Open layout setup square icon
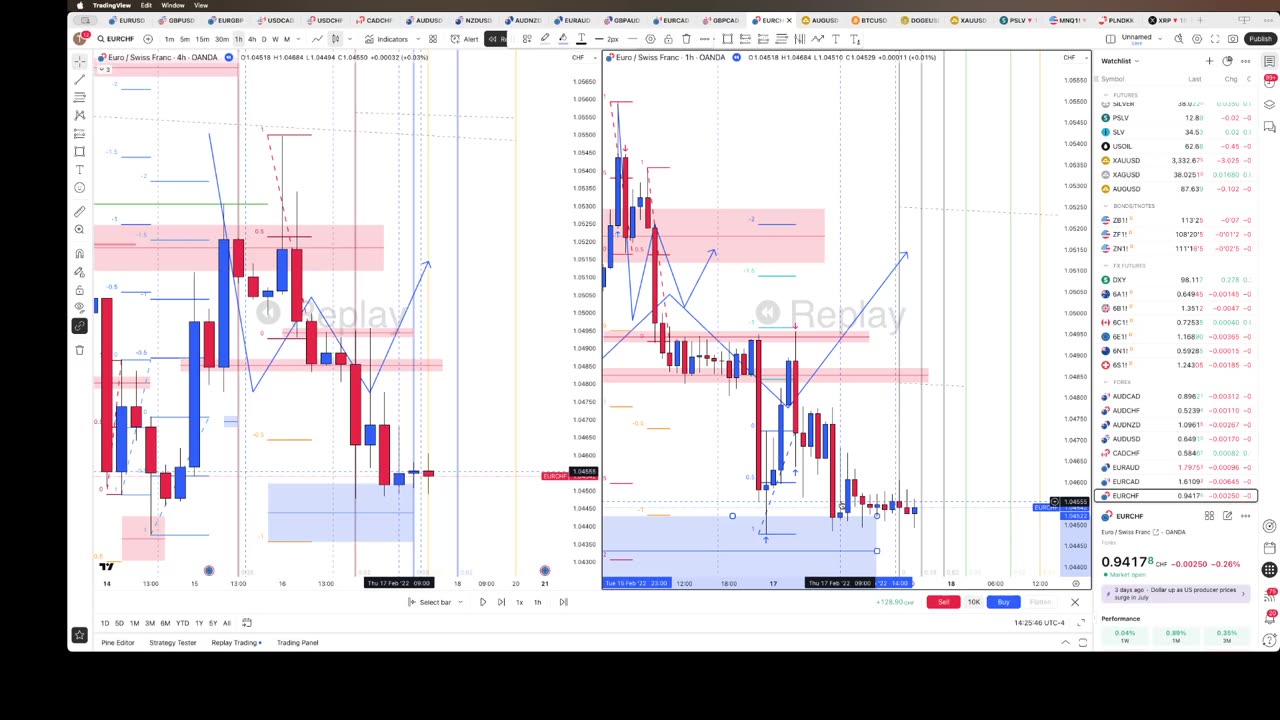The height and width of the screenshot is (720, 1280). 1110,39
